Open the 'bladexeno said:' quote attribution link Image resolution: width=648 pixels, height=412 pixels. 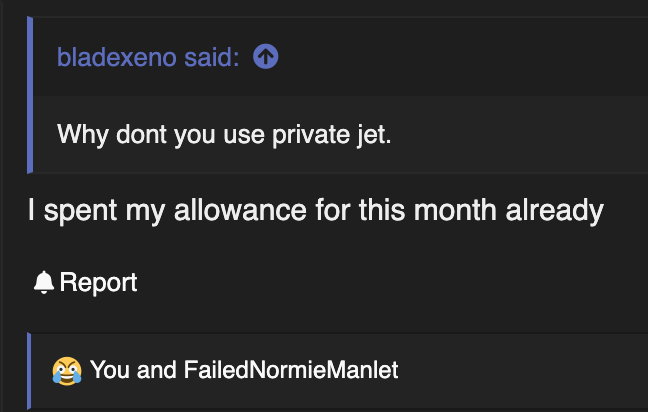coord(148,57)
